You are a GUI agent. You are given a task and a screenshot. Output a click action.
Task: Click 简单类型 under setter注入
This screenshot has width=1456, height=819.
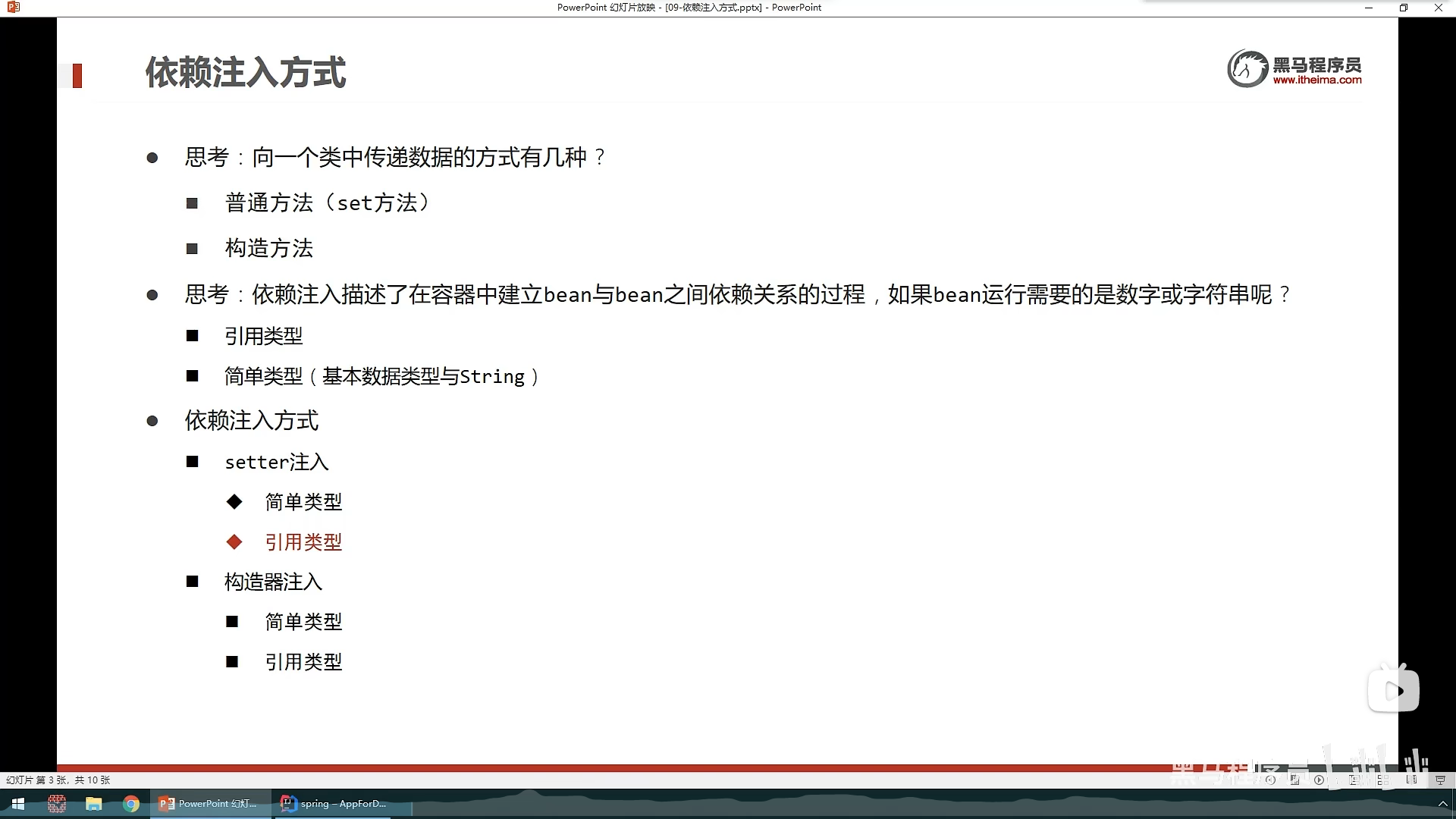coord(303,502)
